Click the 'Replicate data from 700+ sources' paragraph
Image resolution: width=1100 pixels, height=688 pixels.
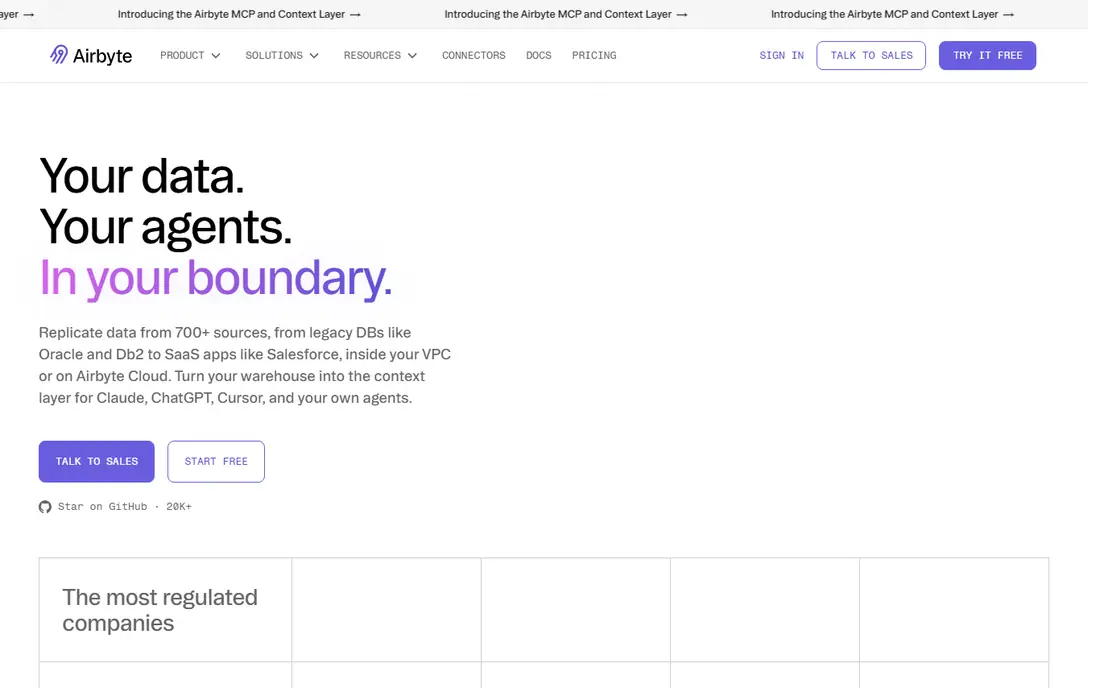tap(245, 365)
